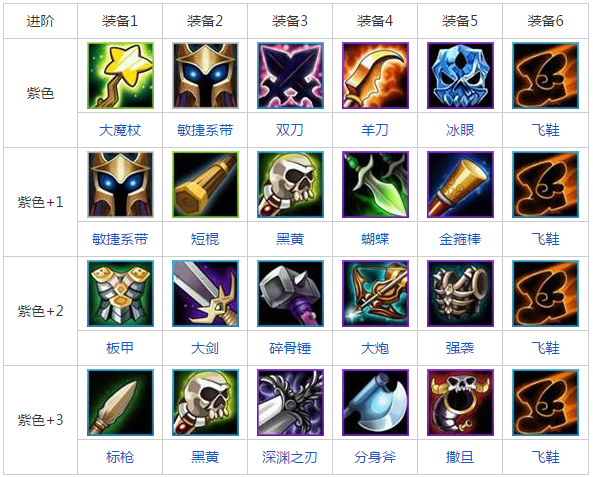The width and height of the screenshot is (593, 477).
Task: Select the 板甲 plate armor icon
Action: pos(120,294)
